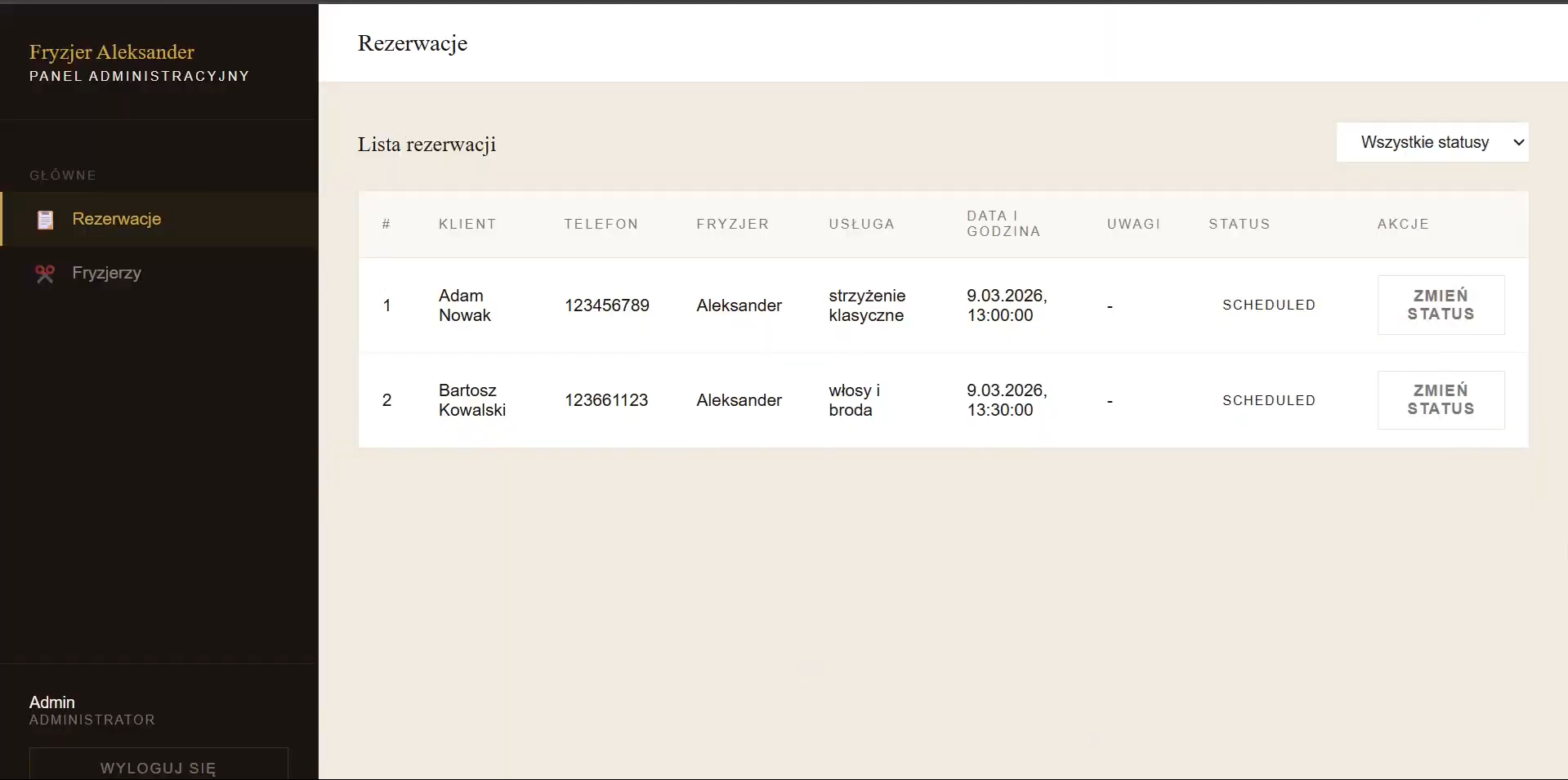Click phone number 123661123
Viewport: 1568px width, 780px height.
pos(606,400)
